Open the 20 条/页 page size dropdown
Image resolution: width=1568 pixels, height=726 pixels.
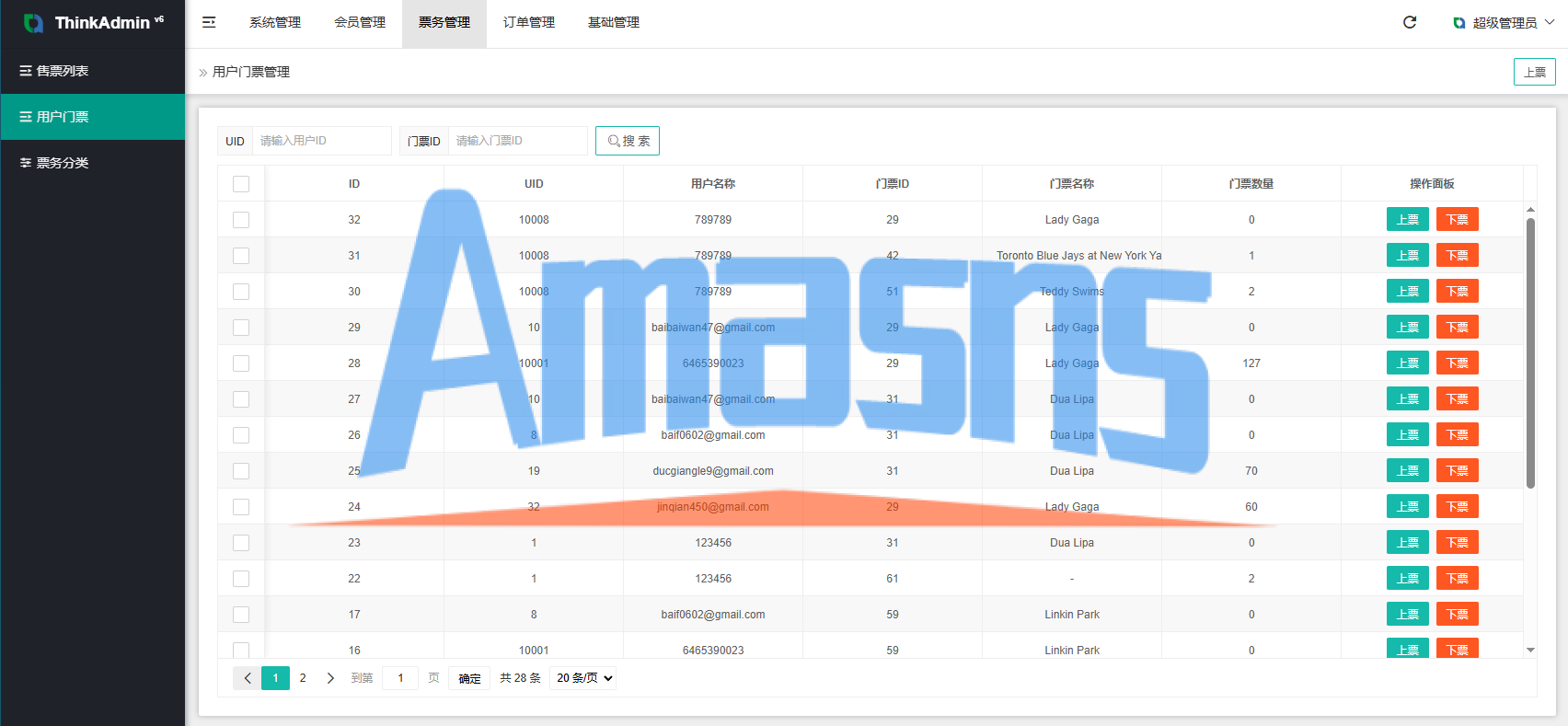click(x=583, y=678)
